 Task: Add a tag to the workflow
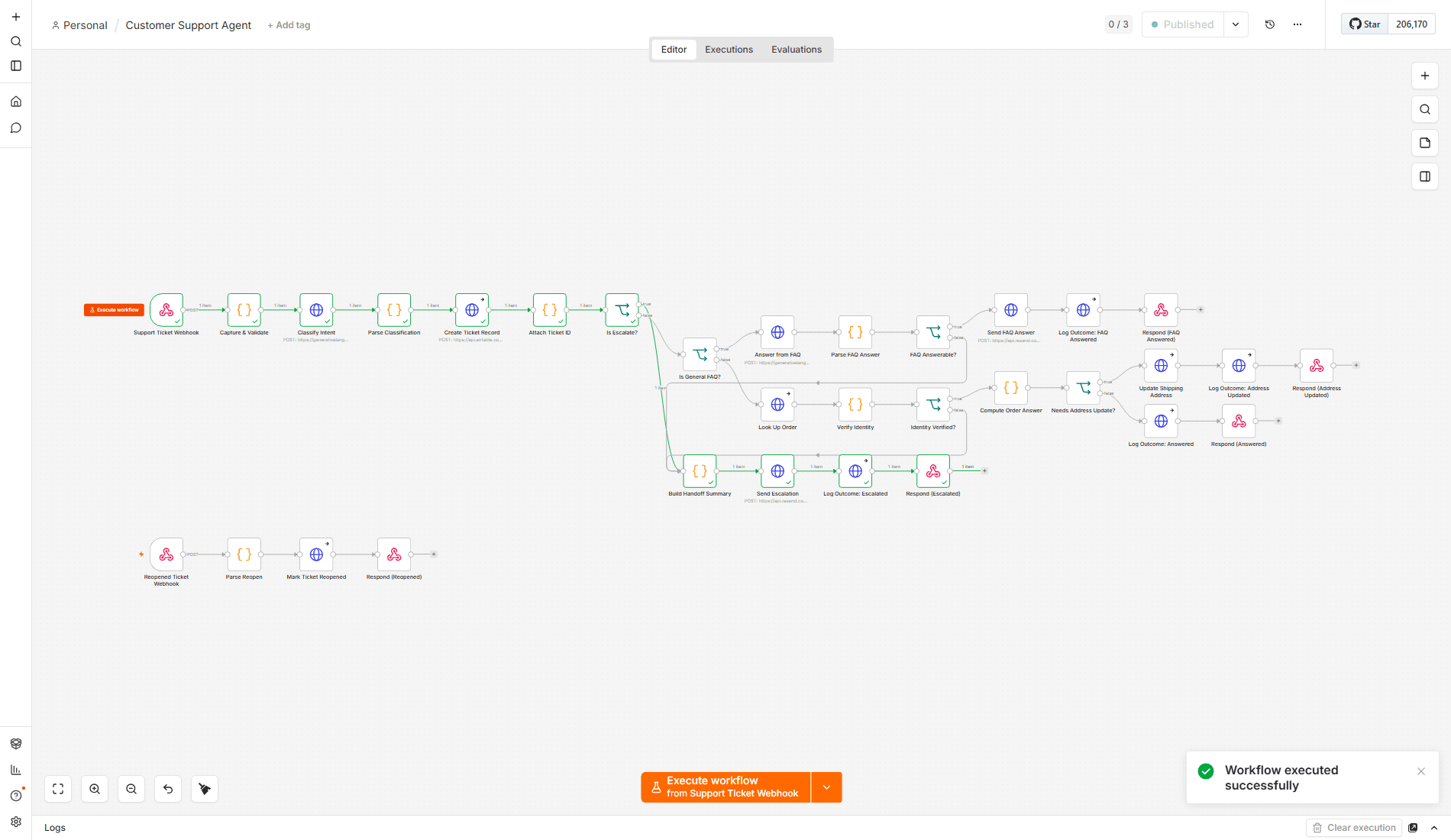pos(289,25)
